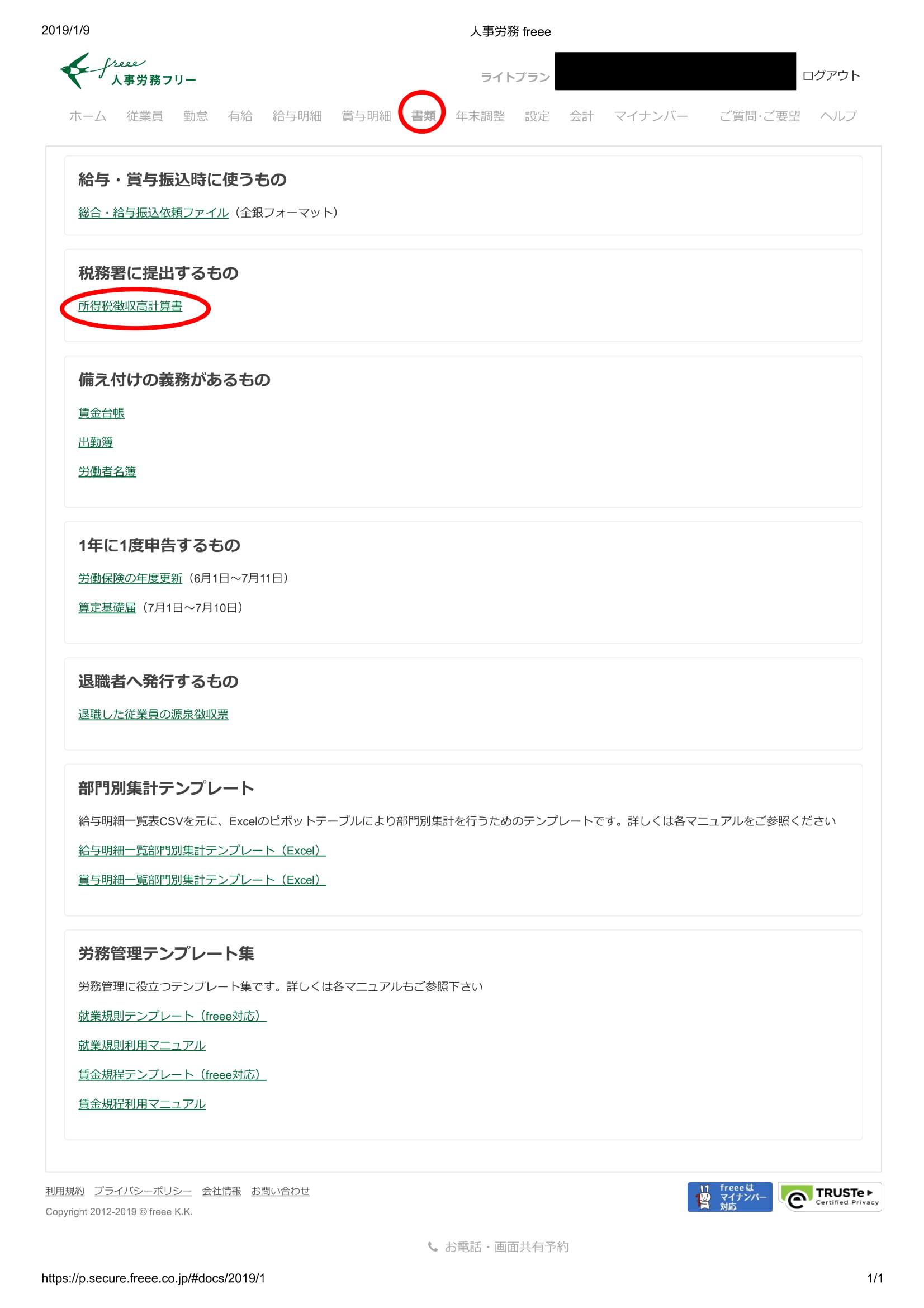Click お電話・画面共有予約 at the bottom

[506, 1247]
